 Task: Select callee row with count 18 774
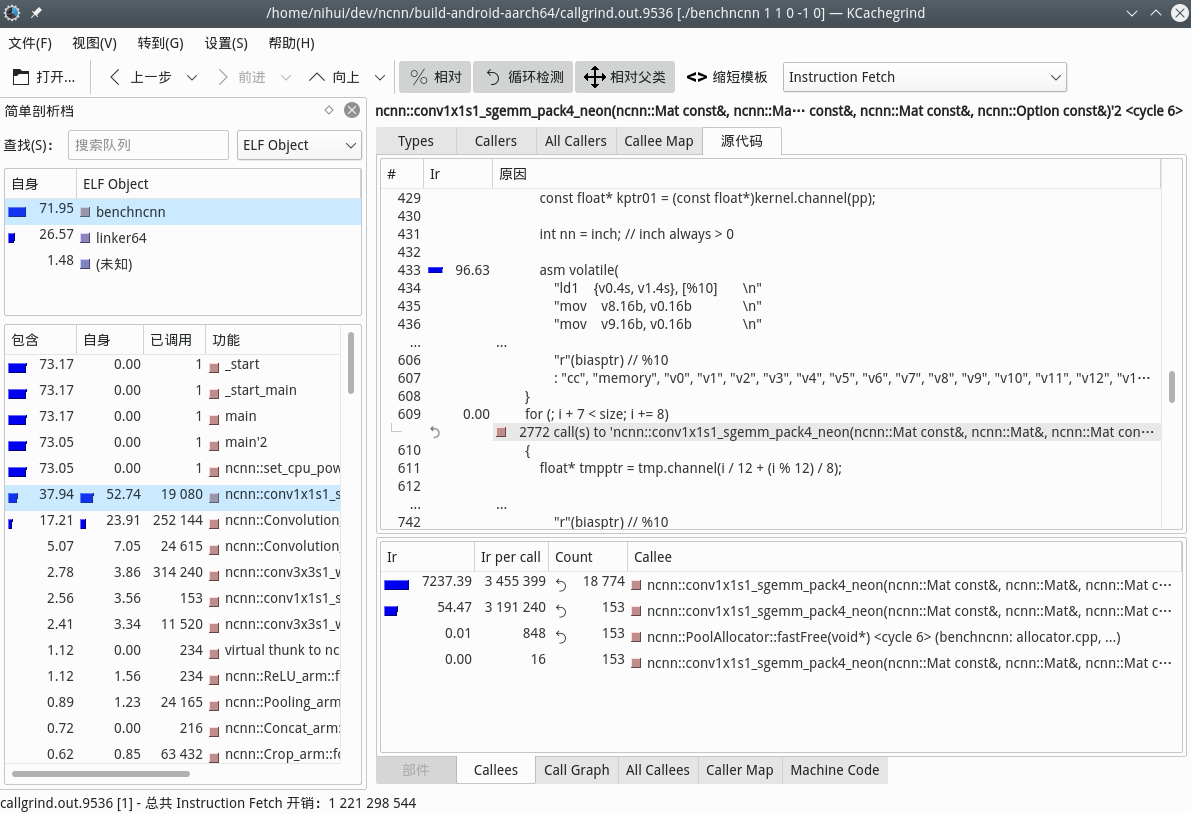point(781,585)
